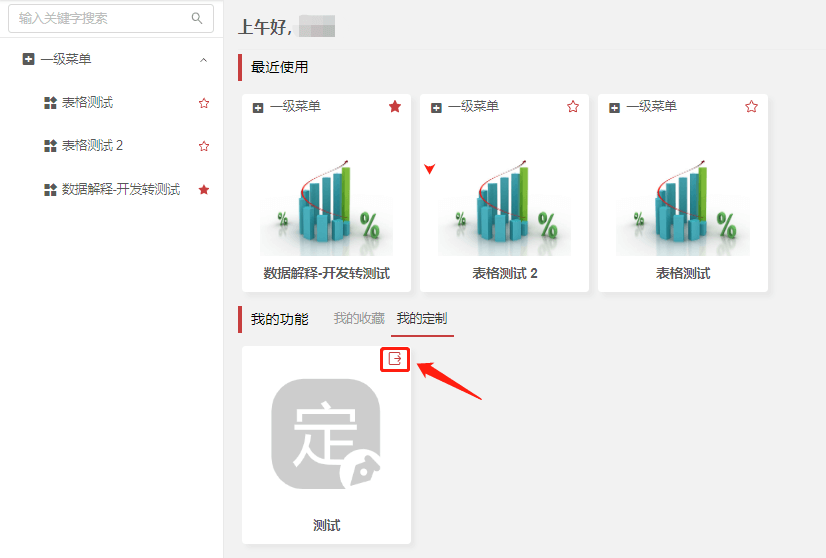
Task: Click the 表格测试 card title
Action: click(683, 273)
